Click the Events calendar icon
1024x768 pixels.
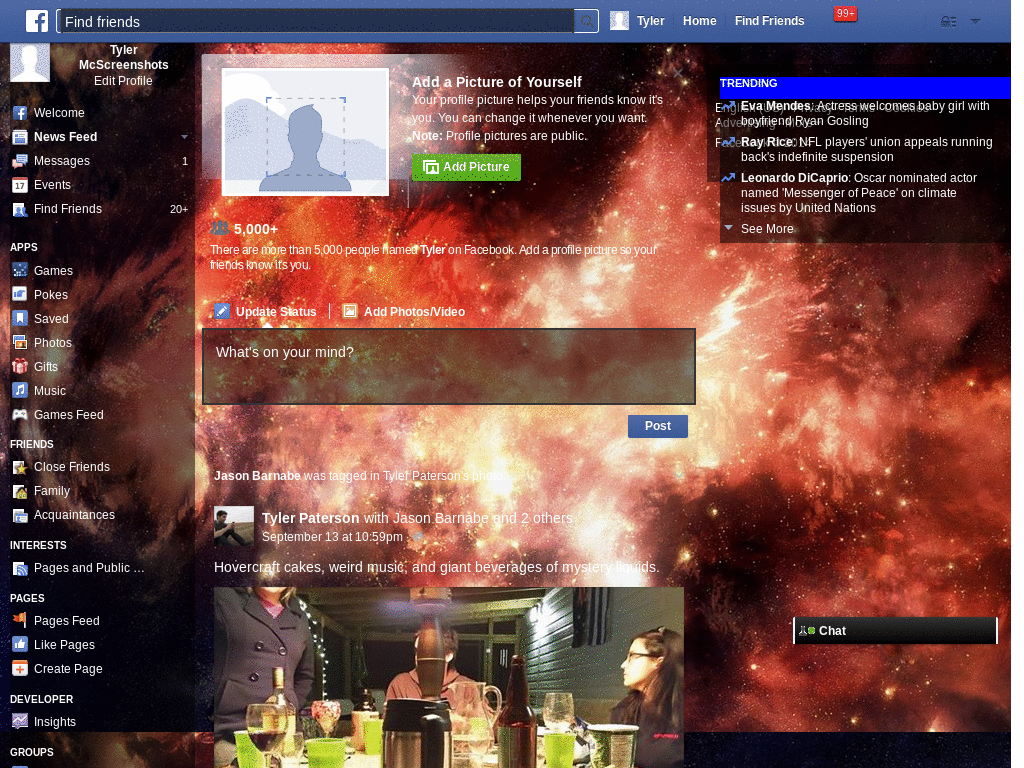coord(20,185)
